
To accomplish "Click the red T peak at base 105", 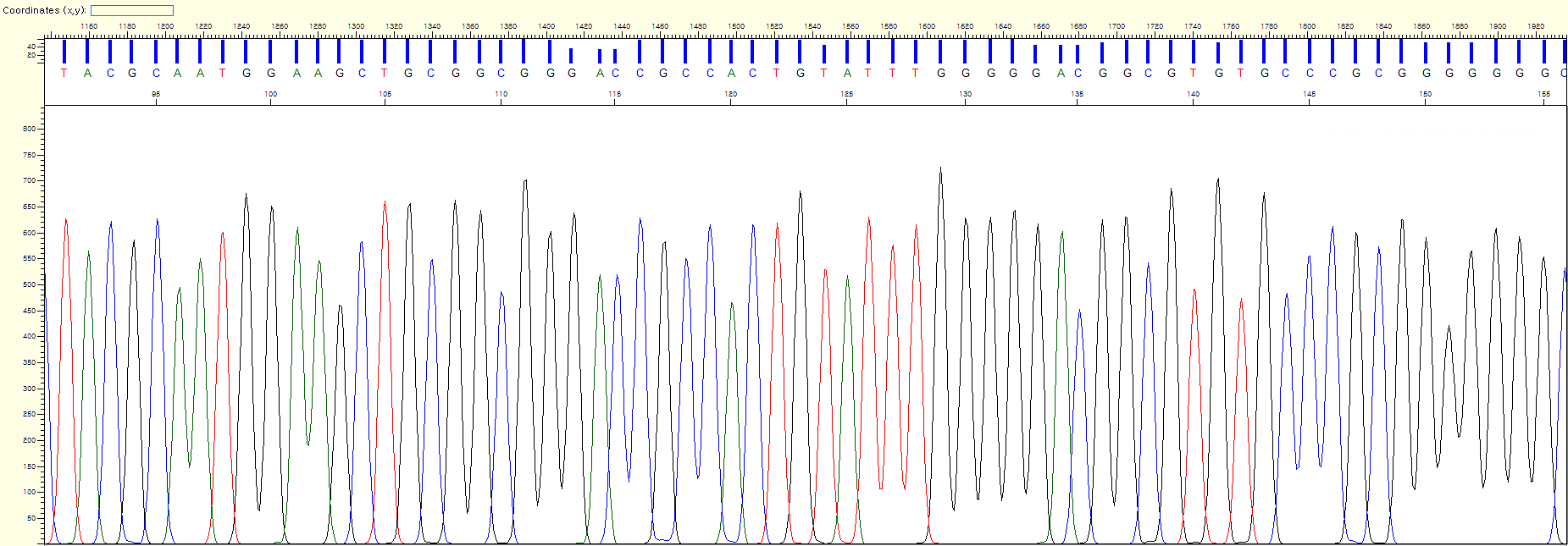I will (x=385, y=203).
